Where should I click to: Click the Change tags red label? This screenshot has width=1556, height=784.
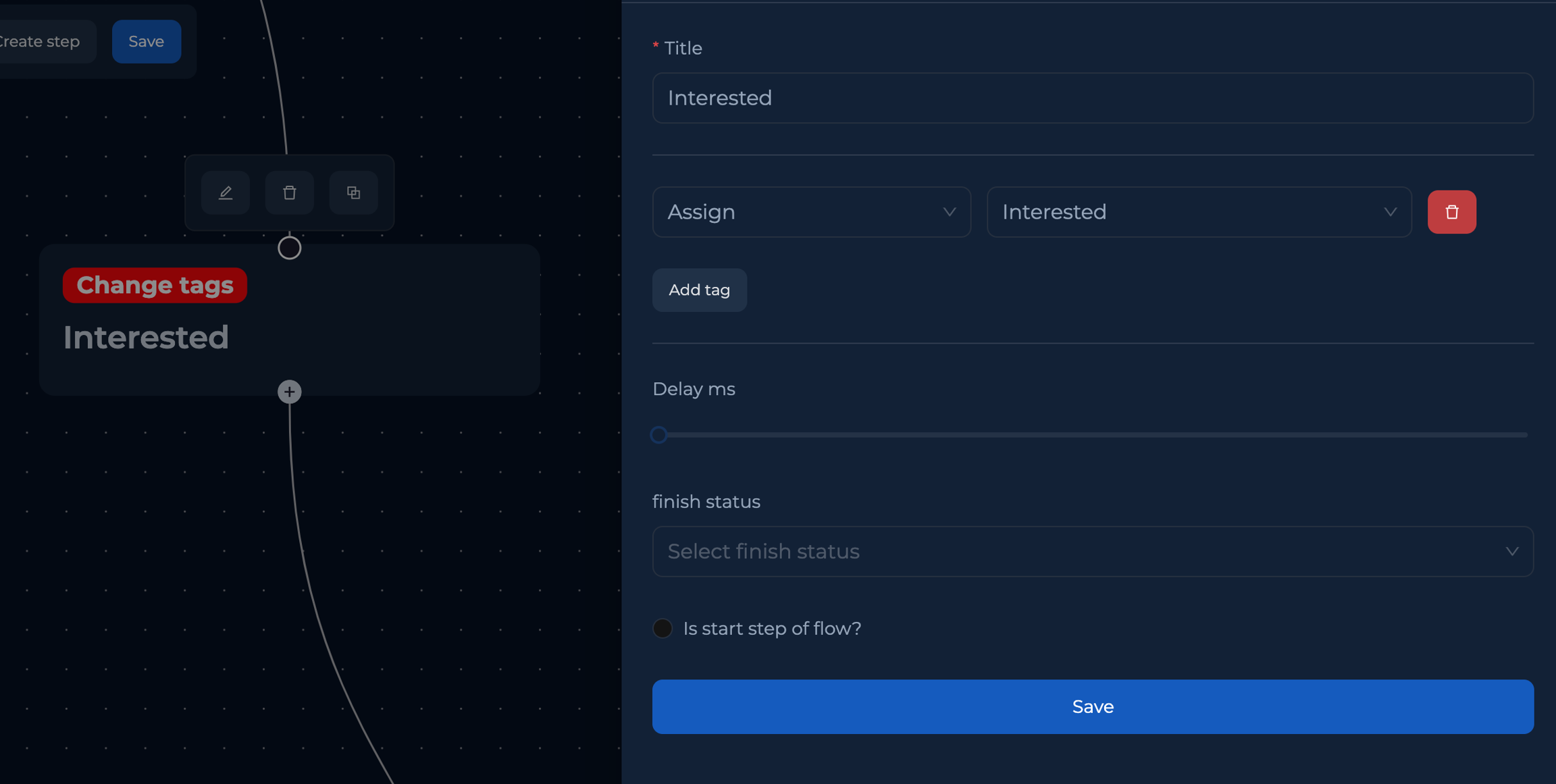[x=155, y=285]
